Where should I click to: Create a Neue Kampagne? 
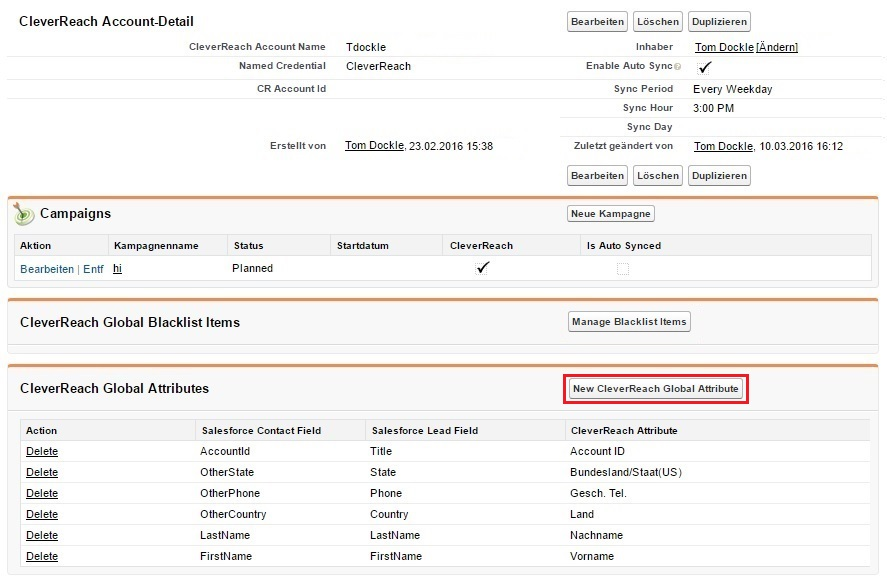pyautogui.click(x=611, y=213)
